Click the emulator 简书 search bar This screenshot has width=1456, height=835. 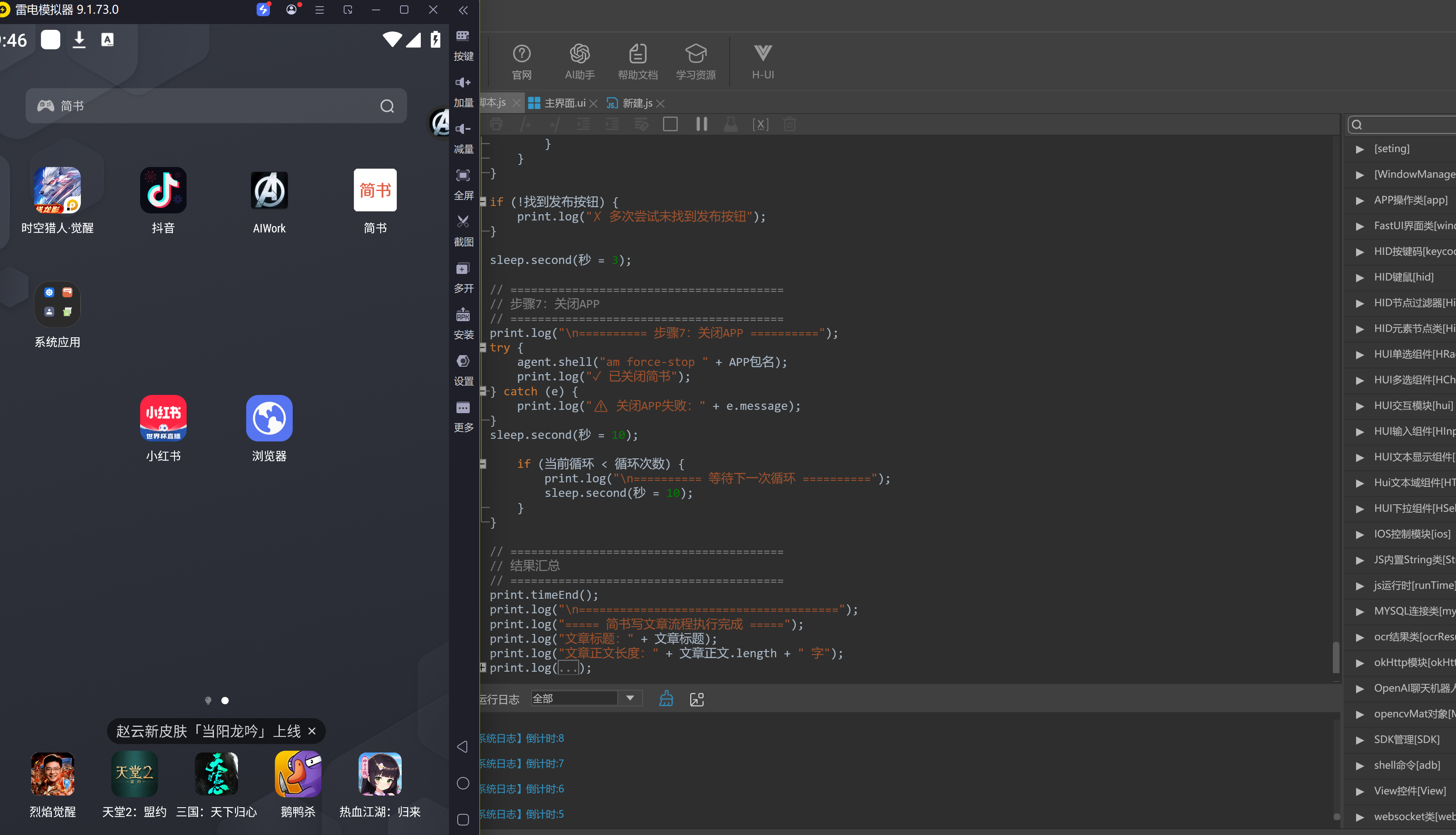coord(216,106)
